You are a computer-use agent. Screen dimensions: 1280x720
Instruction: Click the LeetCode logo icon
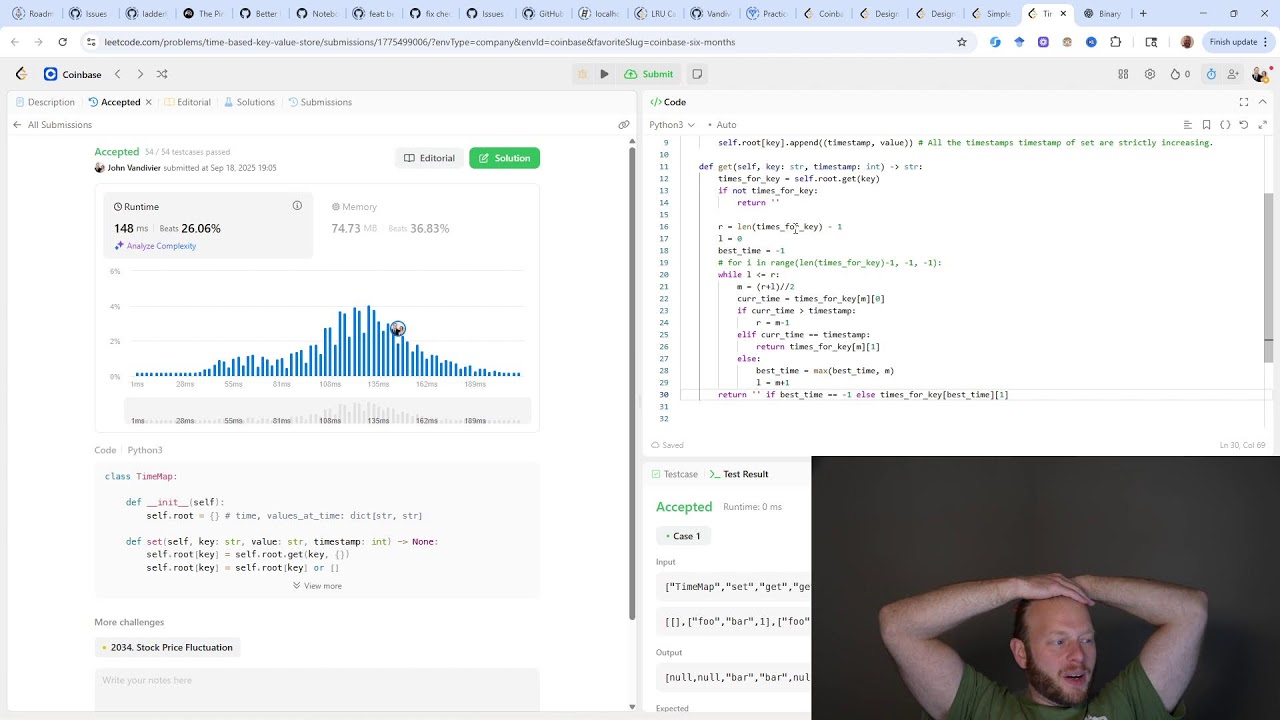pos(21,74)
